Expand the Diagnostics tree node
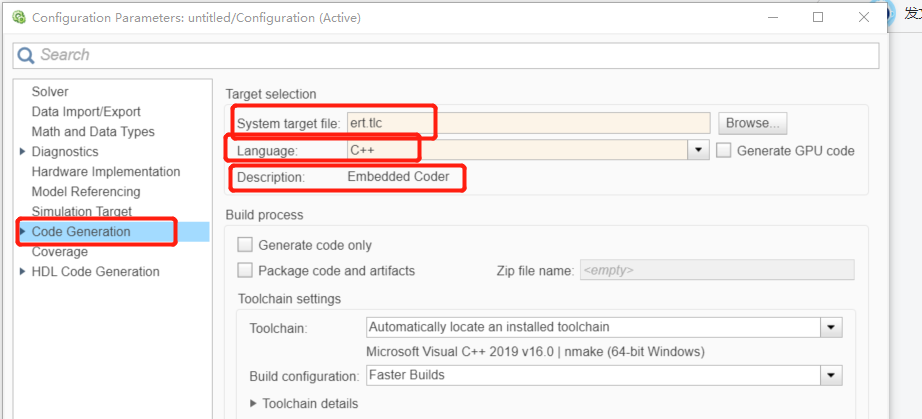This screenshot has height=419, width=922. click(x=23, y=152)
